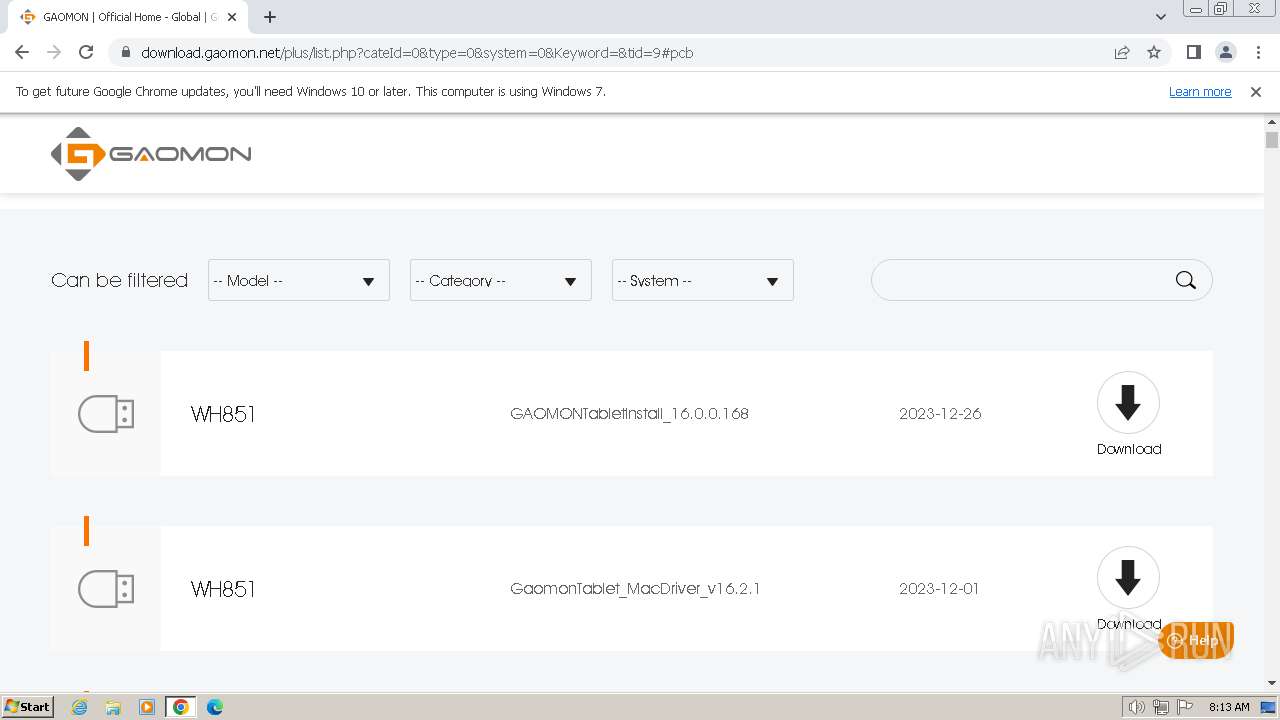
Task: Go back in Chrome
Action: click(x=22, y=53)
